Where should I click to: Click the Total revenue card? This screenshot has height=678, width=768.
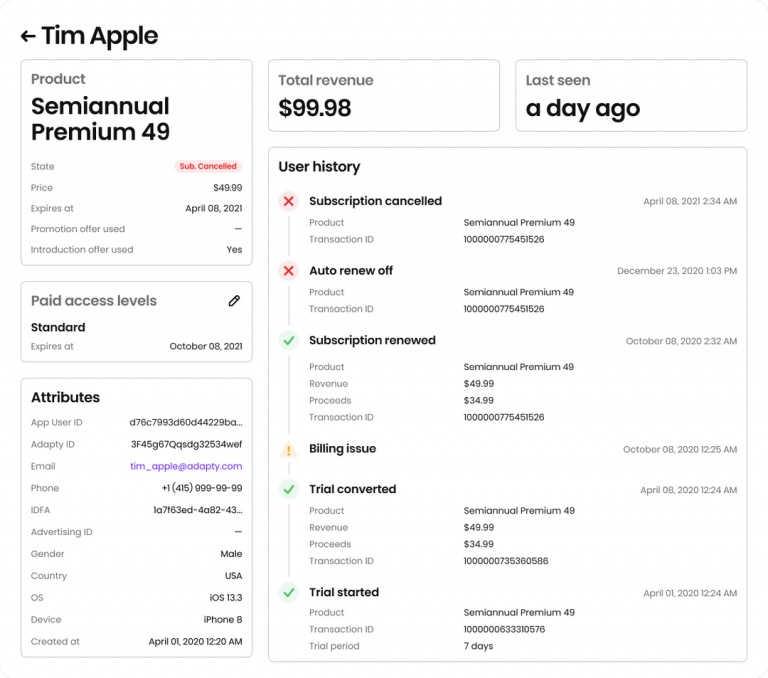coord(383,96)
